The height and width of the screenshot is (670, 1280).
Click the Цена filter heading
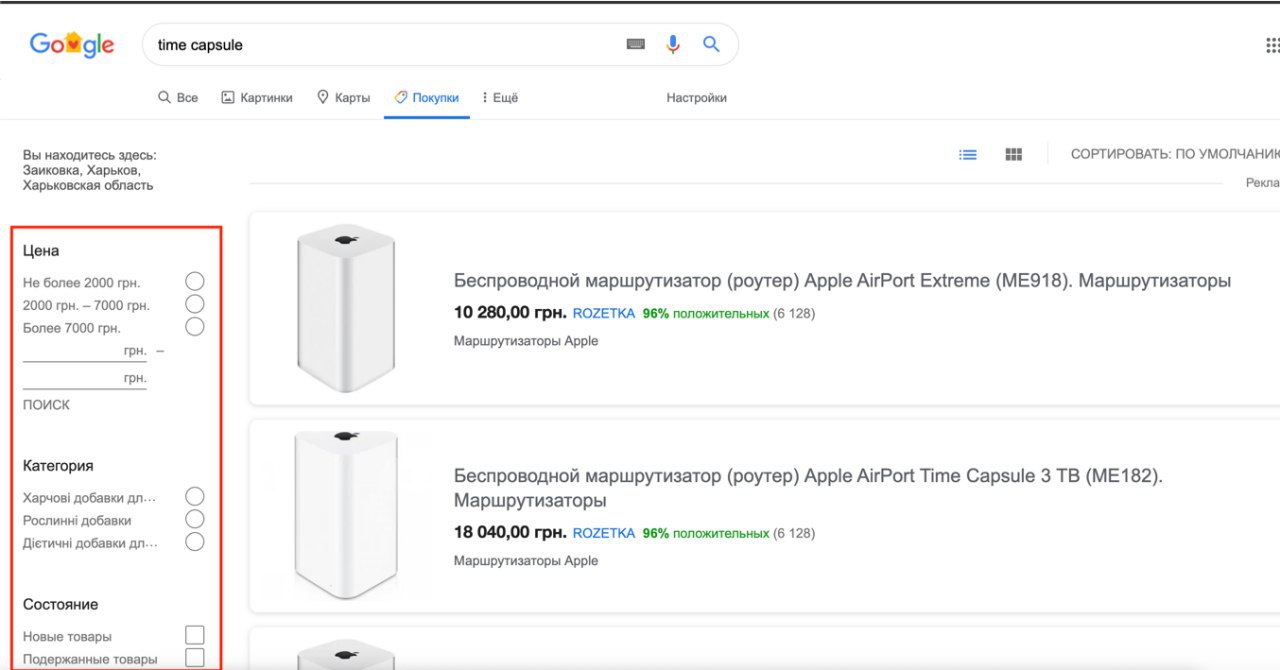pos(41,251)
